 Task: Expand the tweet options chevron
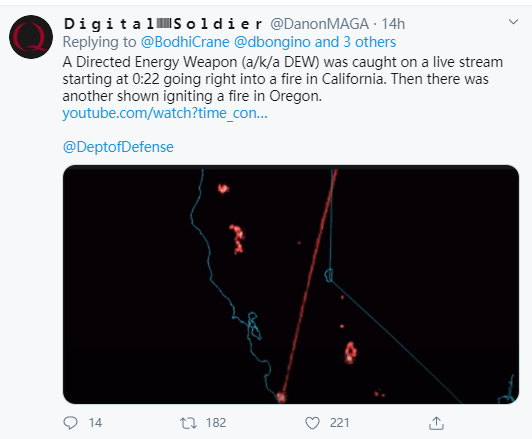tap(513, 22)
